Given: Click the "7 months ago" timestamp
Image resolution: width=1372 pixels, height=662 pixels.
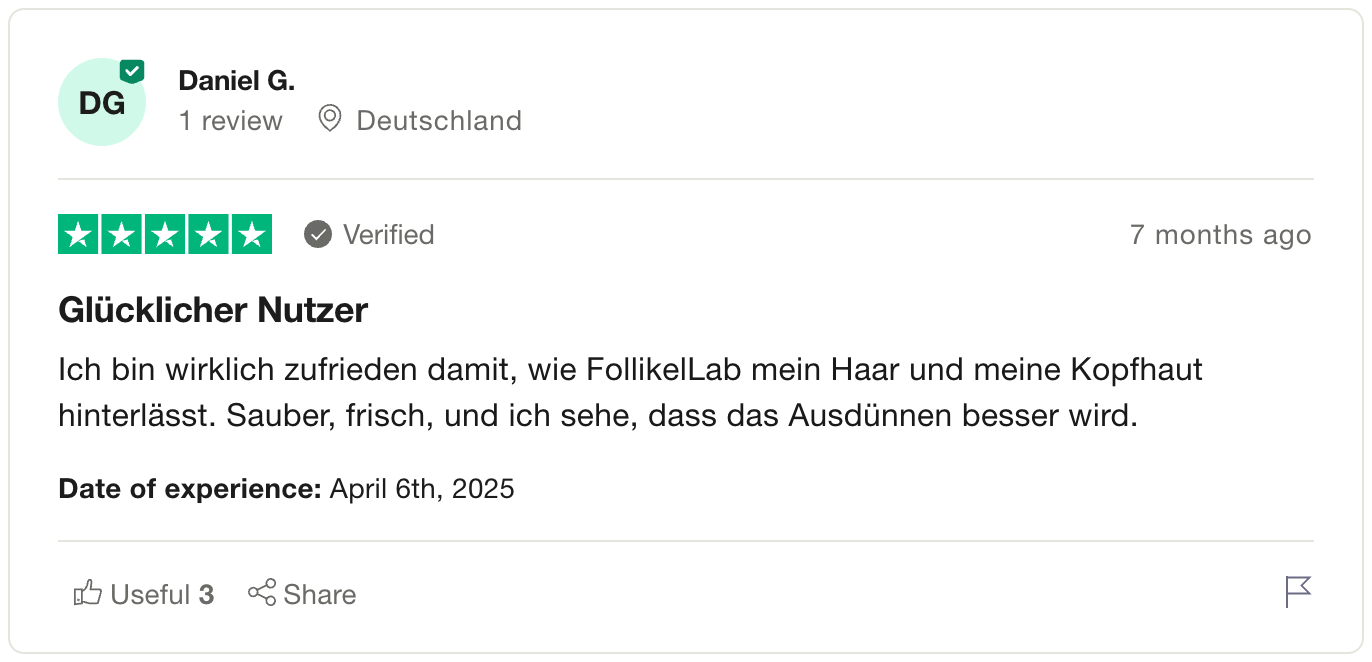Looking at the screenshot, I should pos(1219,235).
